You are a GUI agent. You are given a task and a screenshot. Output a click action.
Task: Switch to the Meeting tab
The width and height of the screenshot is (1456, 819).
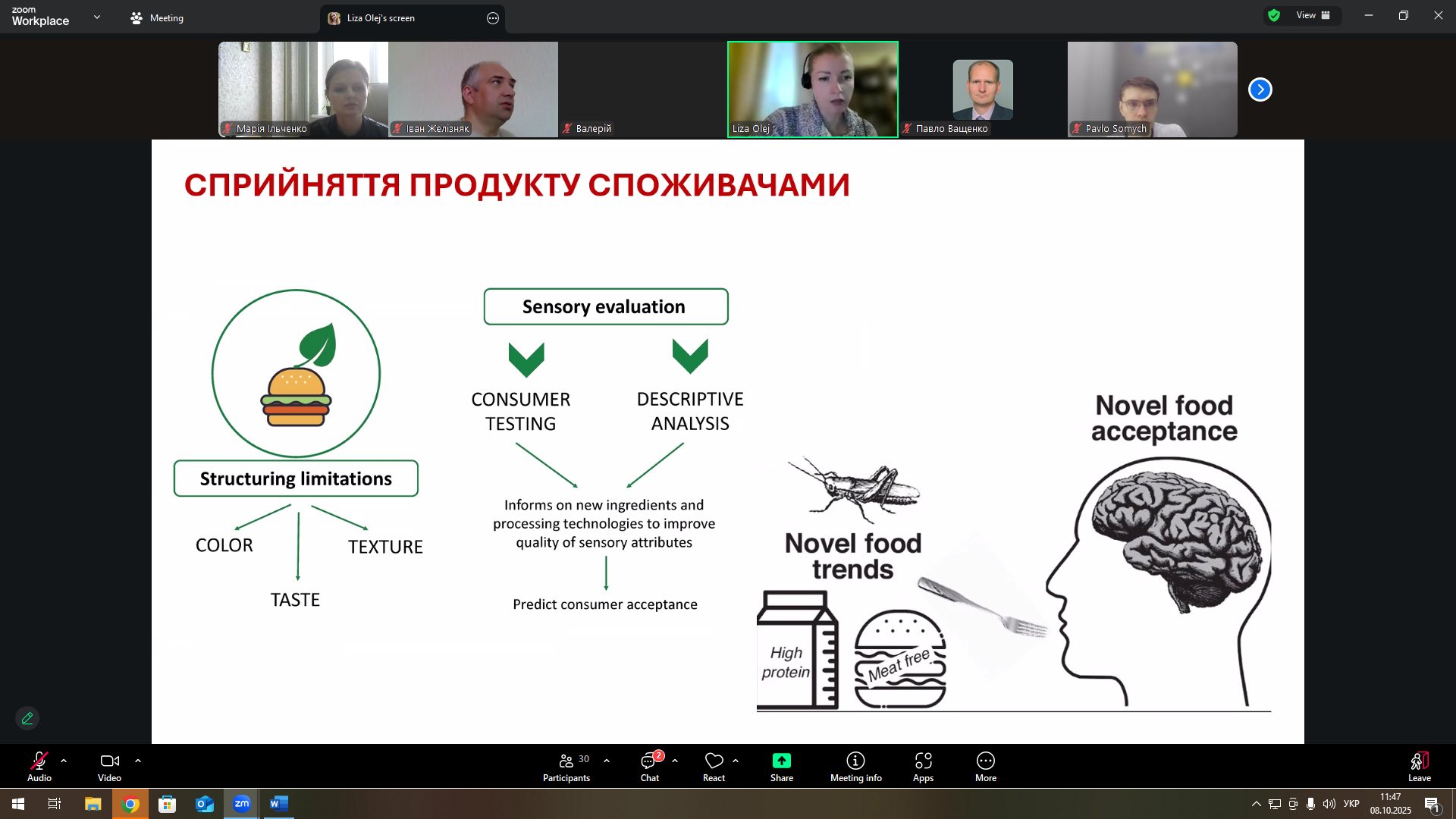(x=157, y=18)
